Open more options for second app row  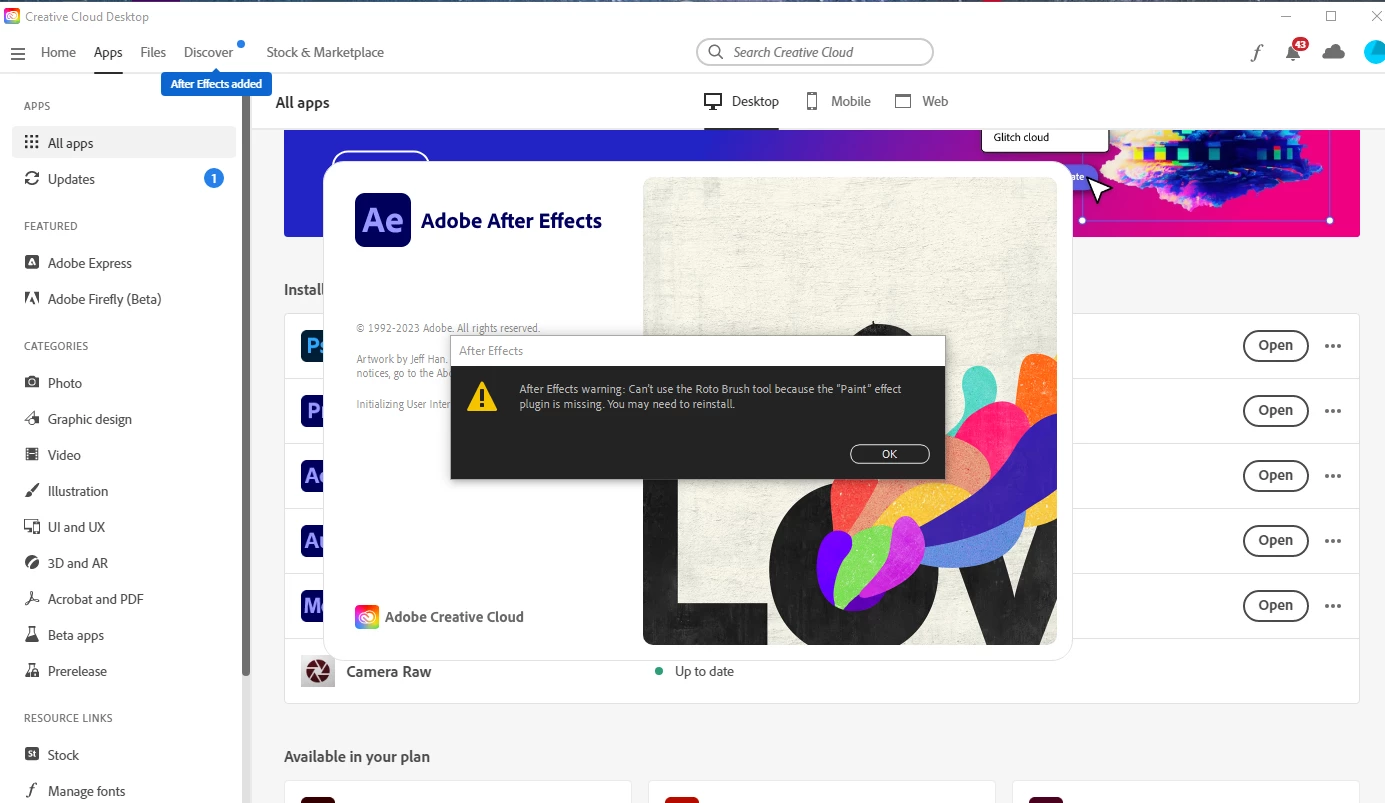(1332, 411)
